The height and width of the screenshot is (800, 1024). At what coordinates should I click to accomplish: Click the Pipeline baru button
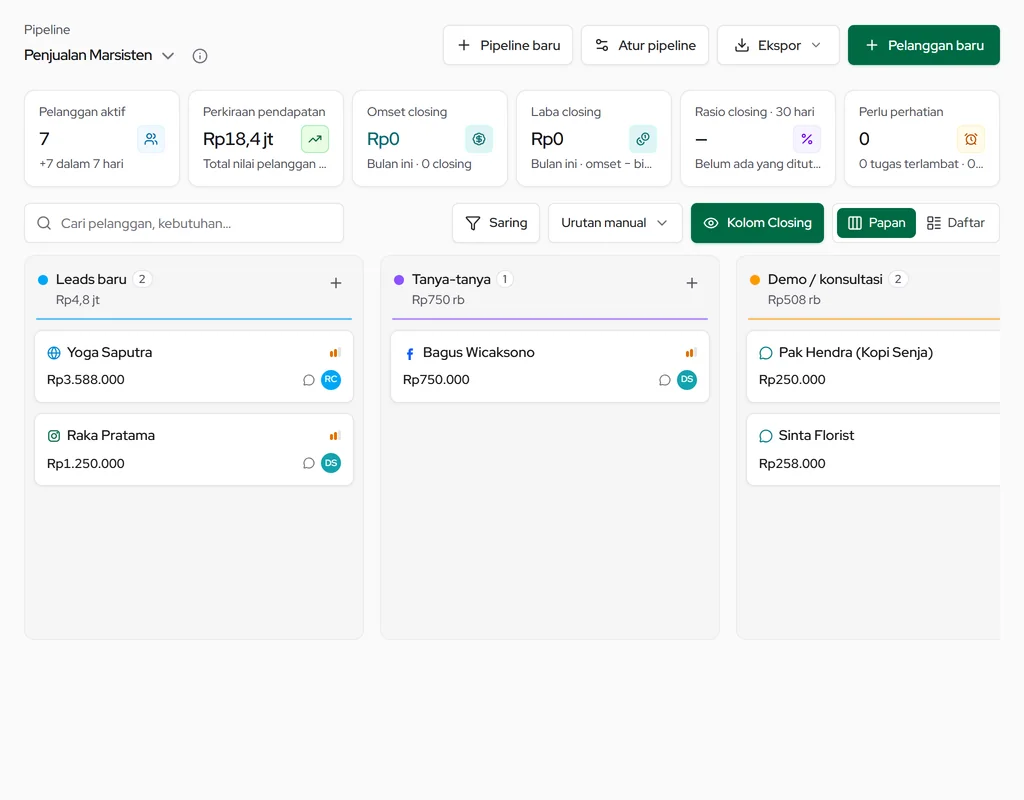[x=508, y=45]
